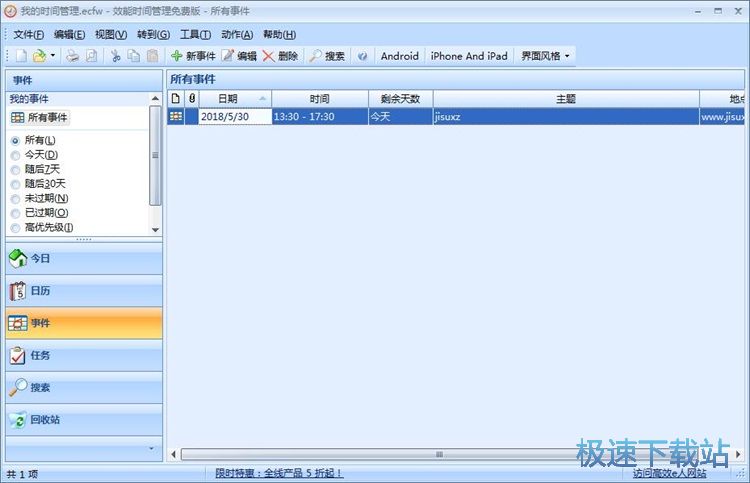Viewport: 750px width, 483px height.
Task: Click the green plus 新事件 button
Action: click(193, 56)
